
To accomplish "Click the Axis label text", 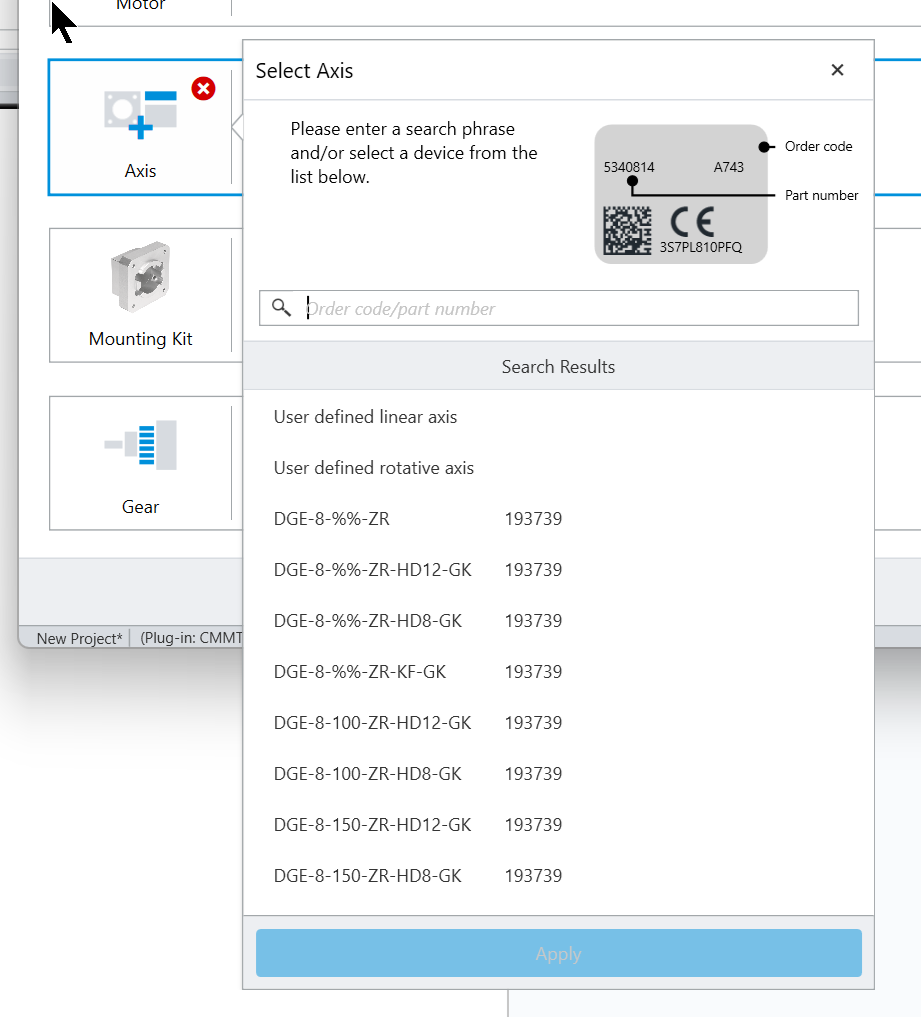I will click(140, 171).
